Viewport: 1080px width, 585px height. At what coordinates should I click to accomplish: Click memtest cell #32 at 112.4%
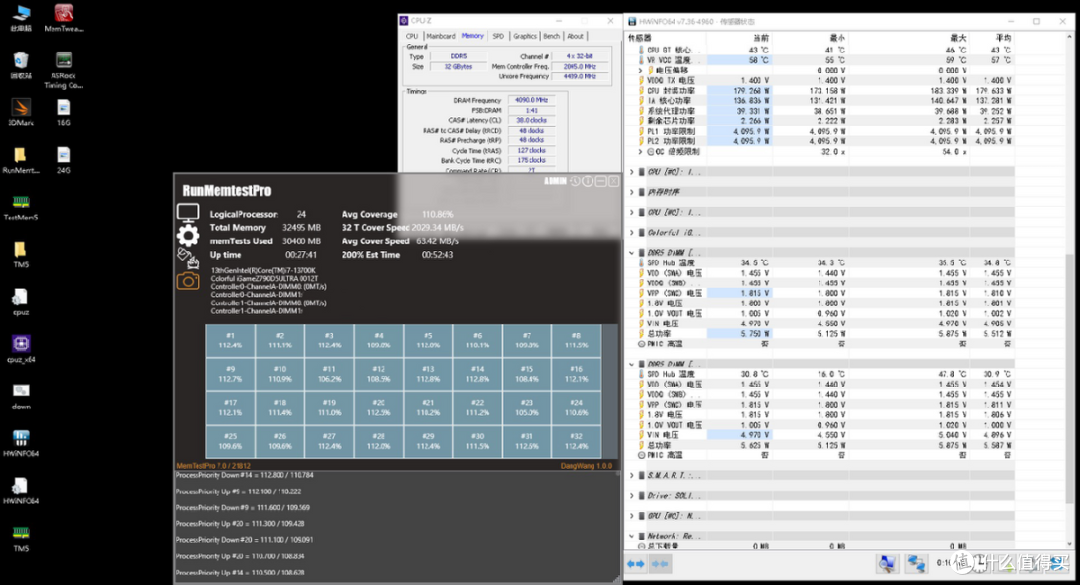coord(577,441)
